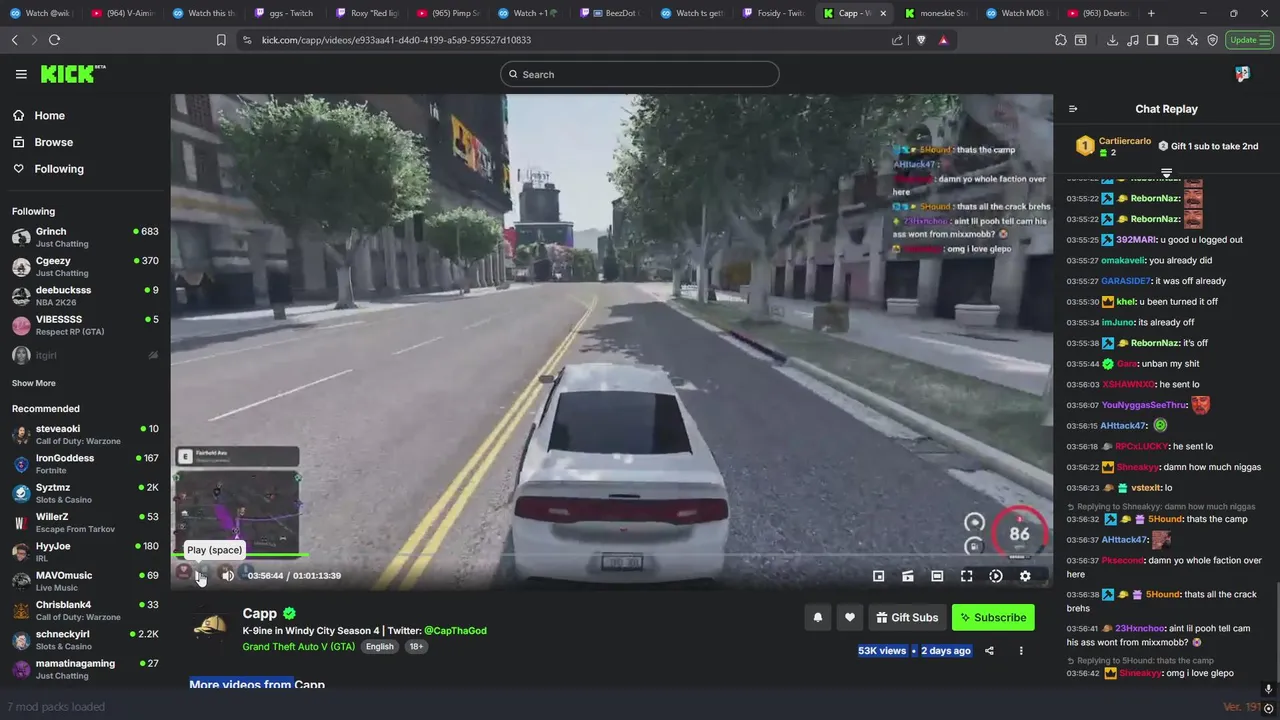Click the browser address bar URL

[x=396, y=40]
